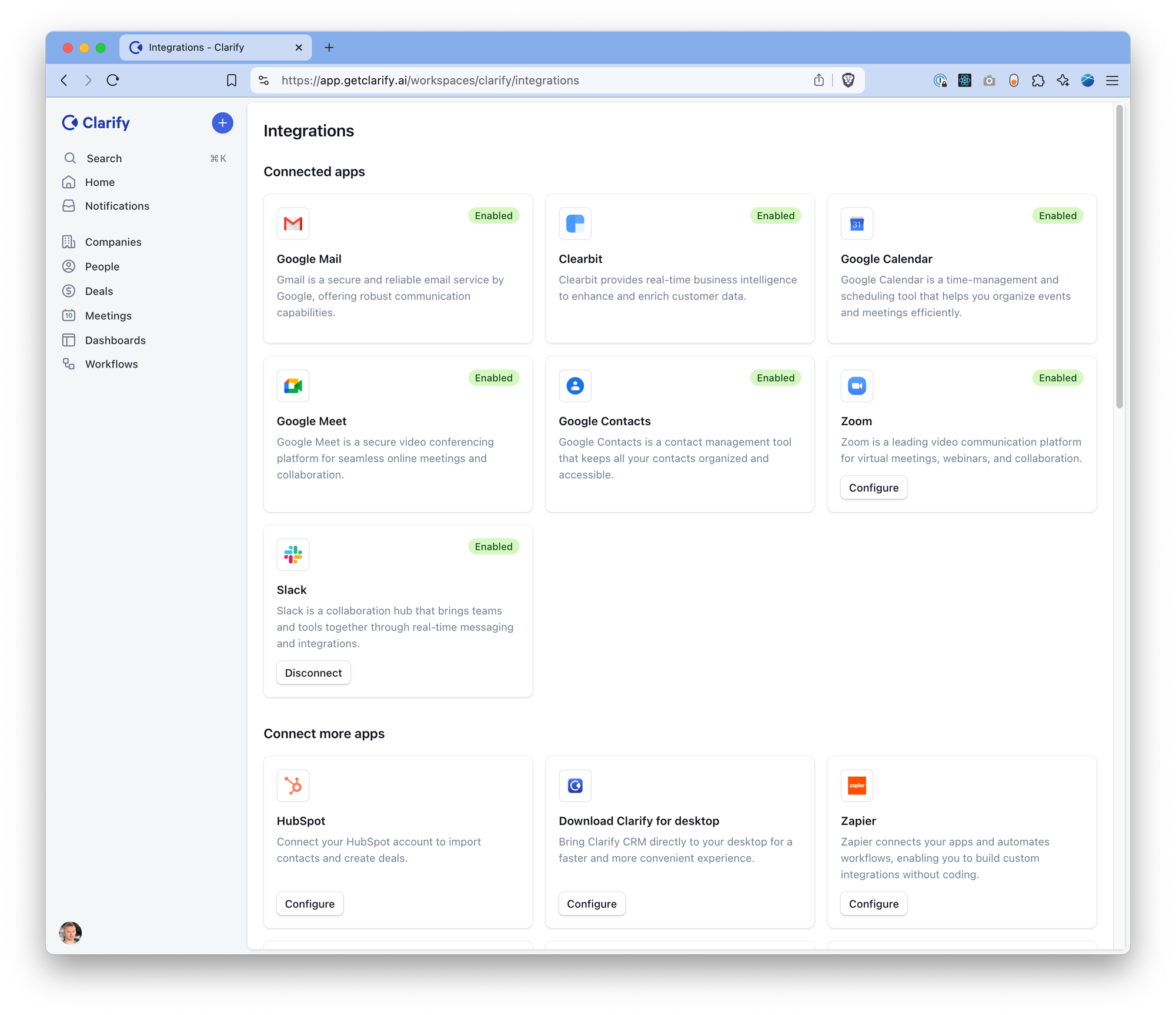Click the Enabled badge on Slack card
The height and width of the screenshot is (1015, 1176).
(x=493, y=547)
